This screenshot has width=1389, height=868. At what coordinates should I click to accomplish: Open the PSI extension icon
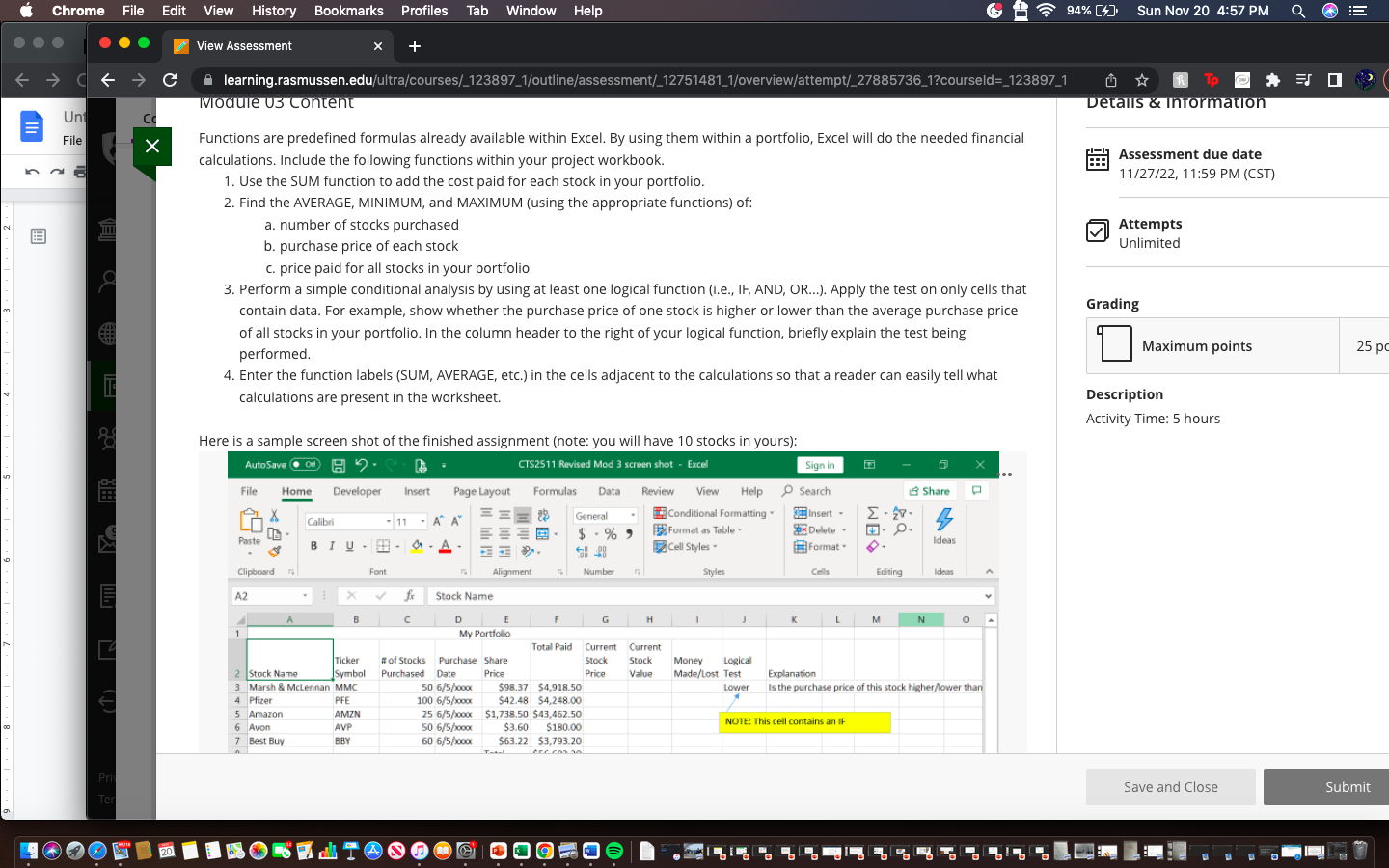point(1242,80)
